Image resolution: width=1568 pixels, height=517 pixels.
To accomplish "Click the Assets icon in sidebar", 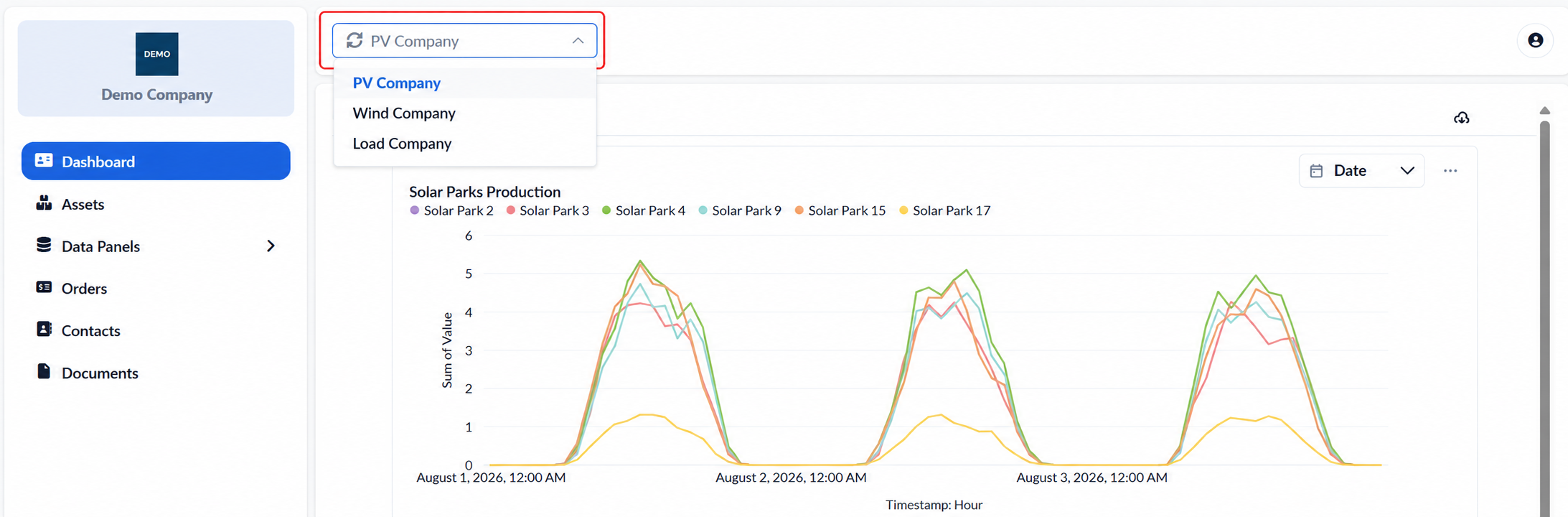I will point(44,203).
